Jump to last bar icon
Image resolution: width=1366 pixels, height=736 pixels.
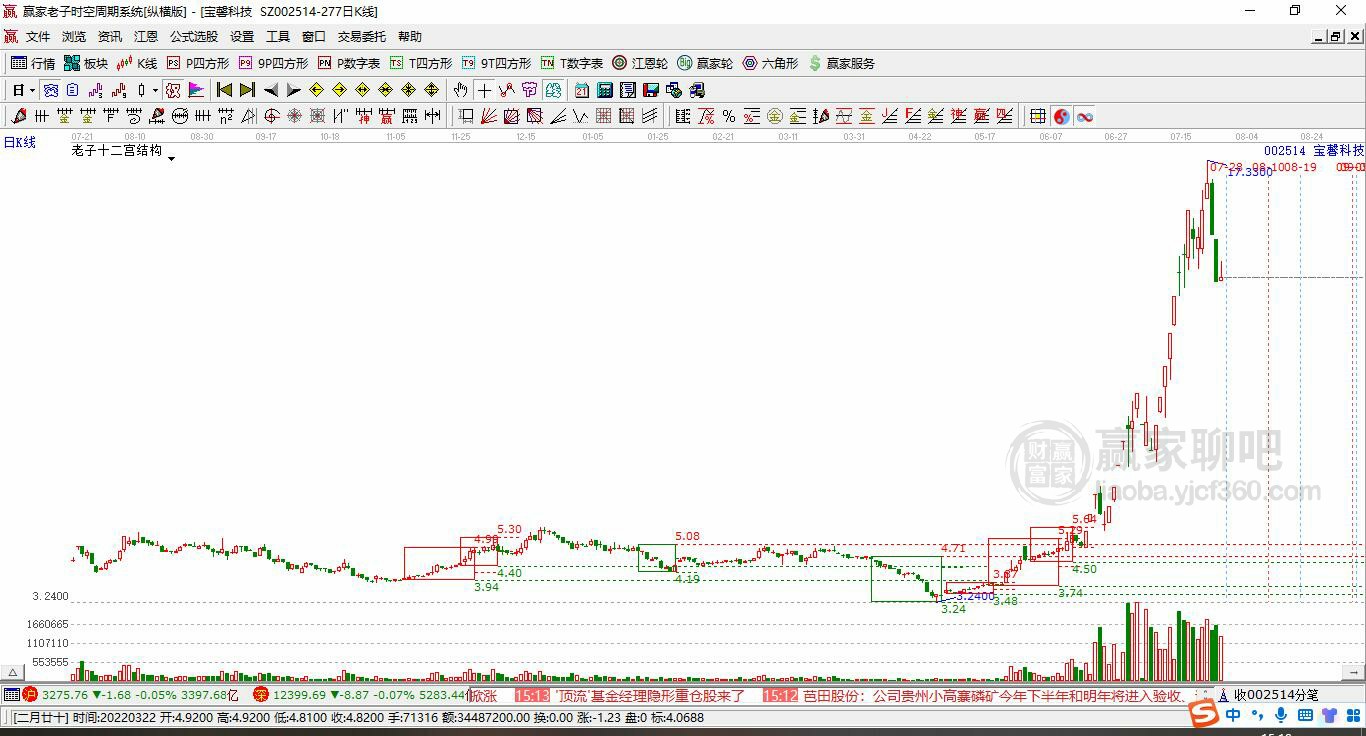click(247, 90)
